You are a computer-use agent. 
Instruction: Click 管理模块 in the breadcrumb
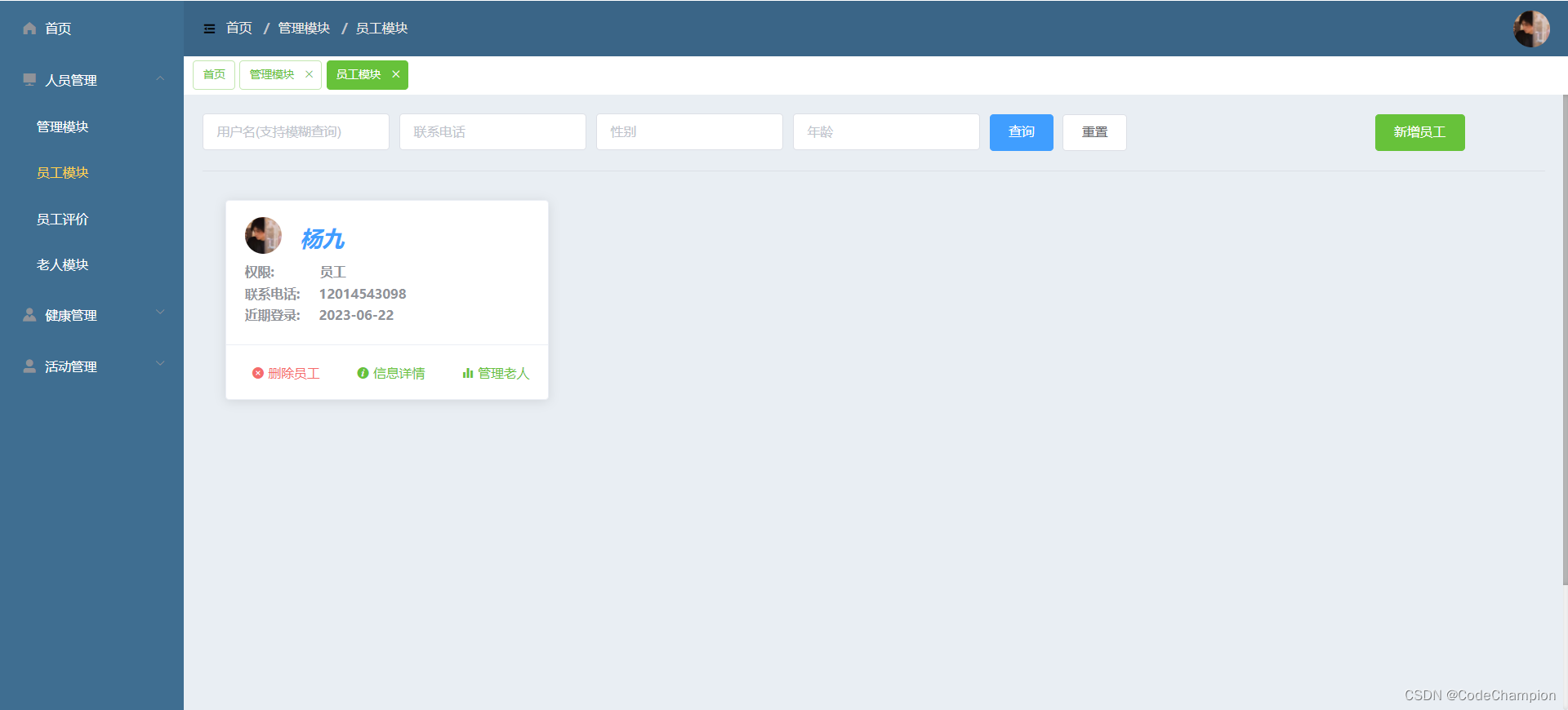(x=304, y=28)
